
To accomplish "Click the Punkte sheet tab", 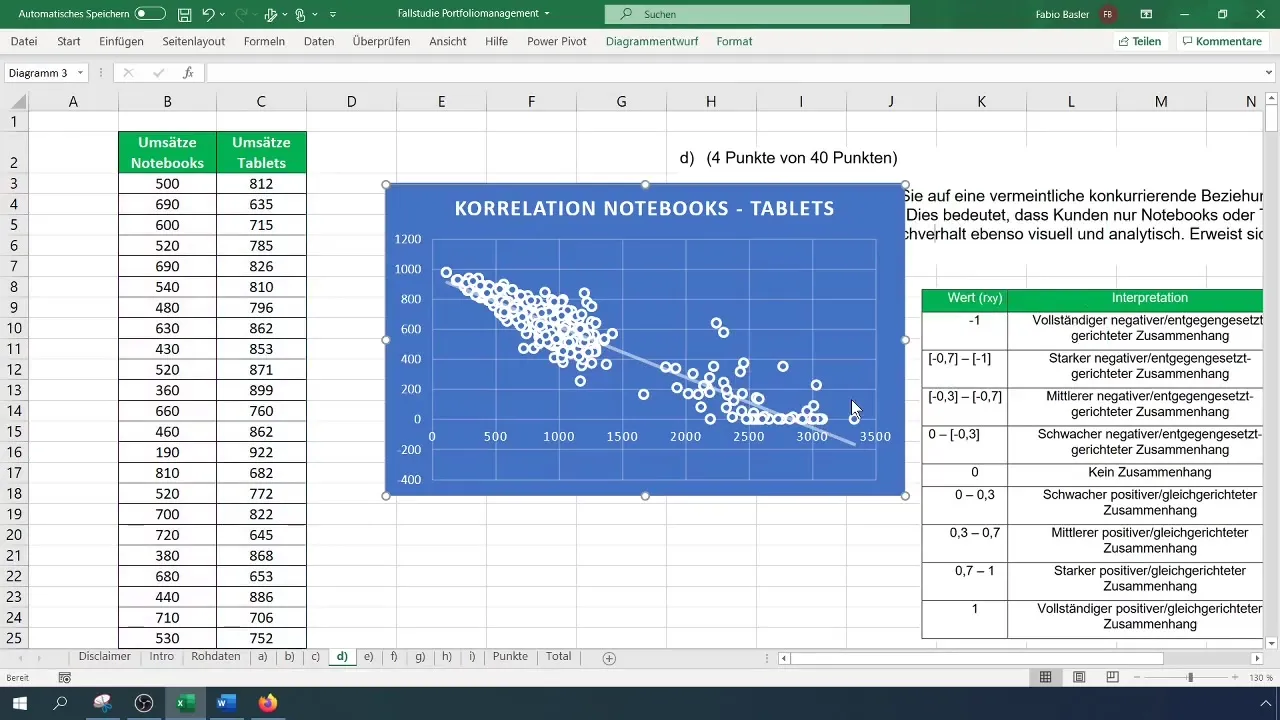I will coord(510,657).
